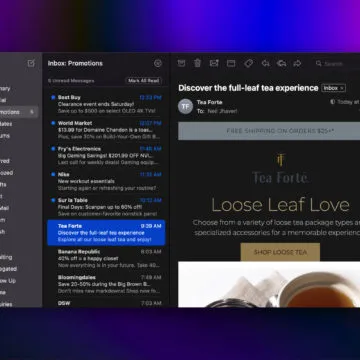Delete message with the trash icon
Screen dimensions: 360x360
198,63
